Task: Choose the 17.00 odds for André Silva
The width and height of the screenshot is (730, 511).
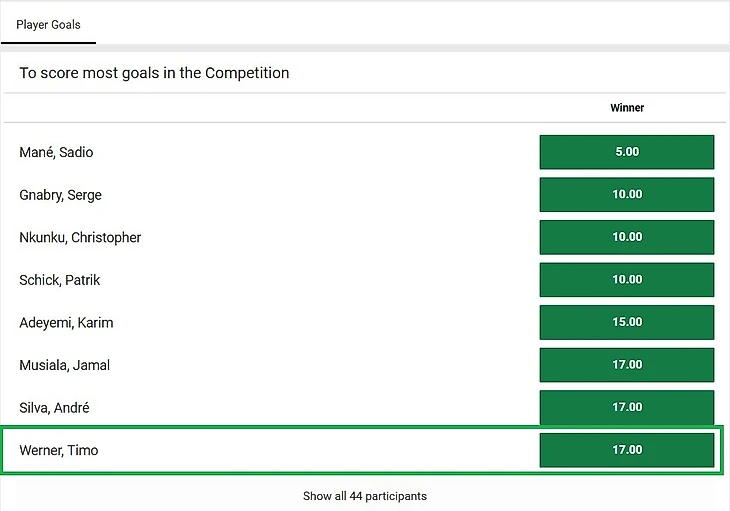Action: (x=626, y=407)
